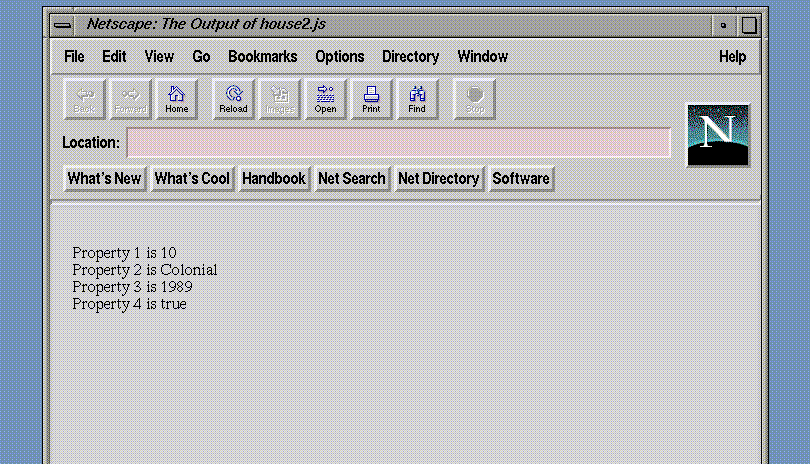
Task: Click the What's New button
Action: (x=104, y=179)
